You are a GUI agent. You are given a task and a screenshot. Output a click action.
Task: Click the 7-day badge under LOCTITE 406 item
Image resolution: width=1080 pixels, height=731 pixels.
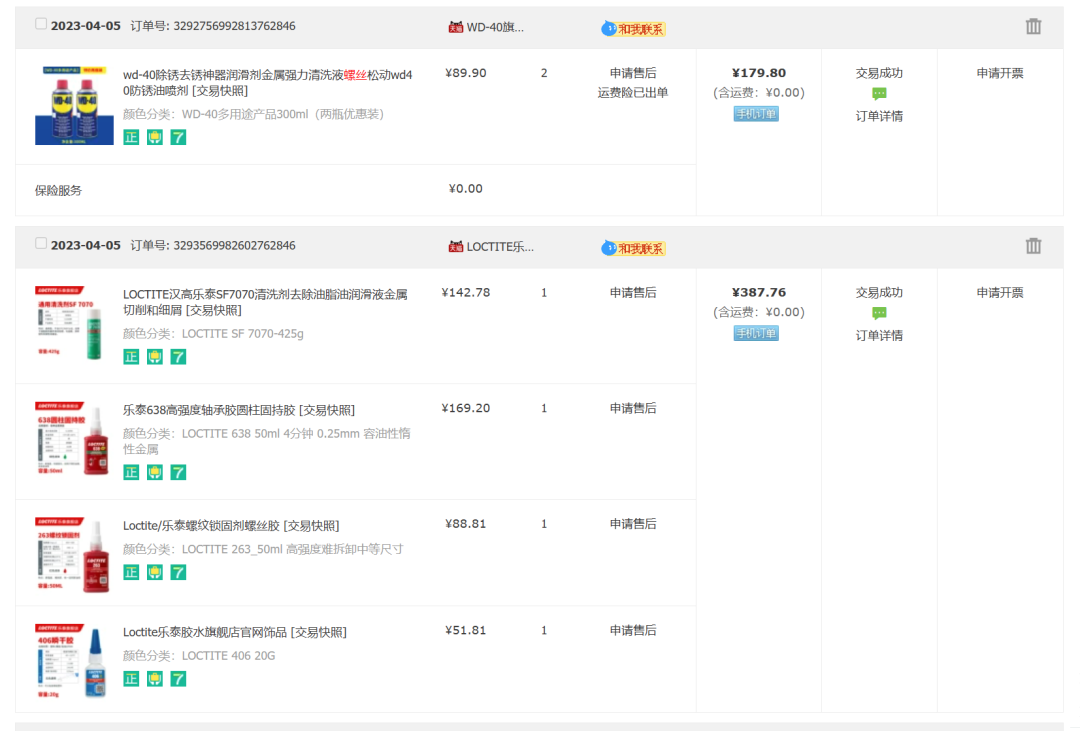click(x=178, y=679)
